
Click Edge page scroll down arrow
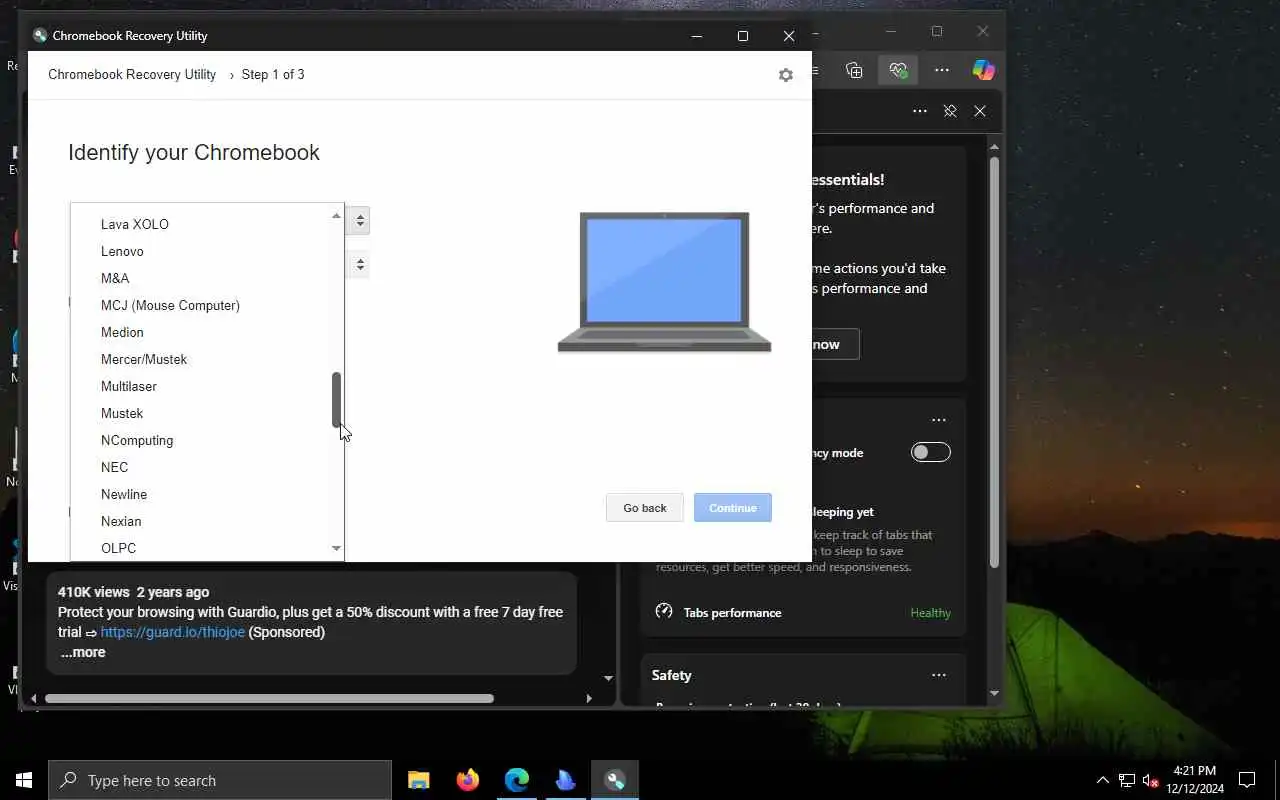608,679
